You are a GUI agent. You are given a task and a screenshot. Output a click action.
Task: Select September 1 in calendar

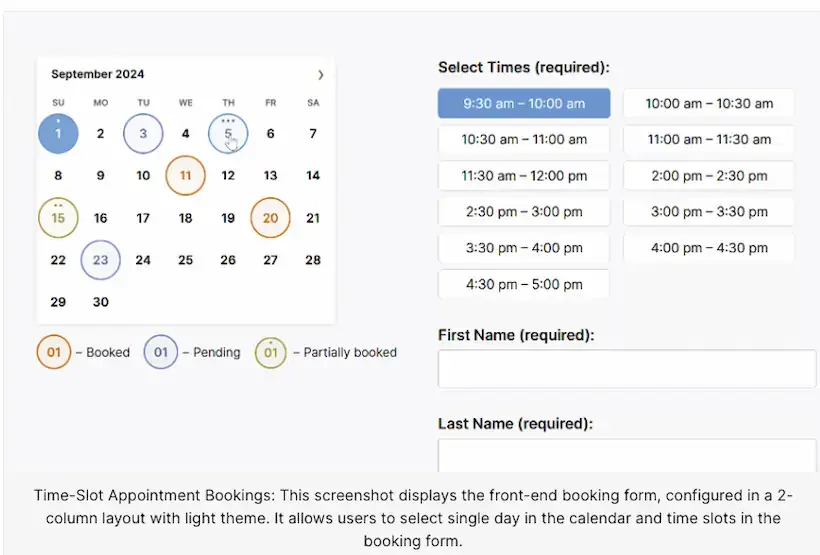click(x=58, y=133)
